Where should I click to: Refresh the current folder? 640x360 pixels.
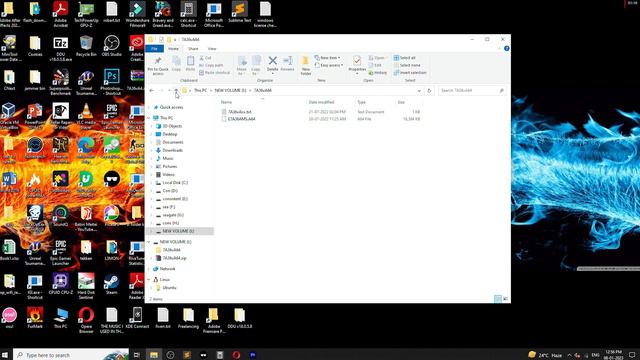[429, 90]
